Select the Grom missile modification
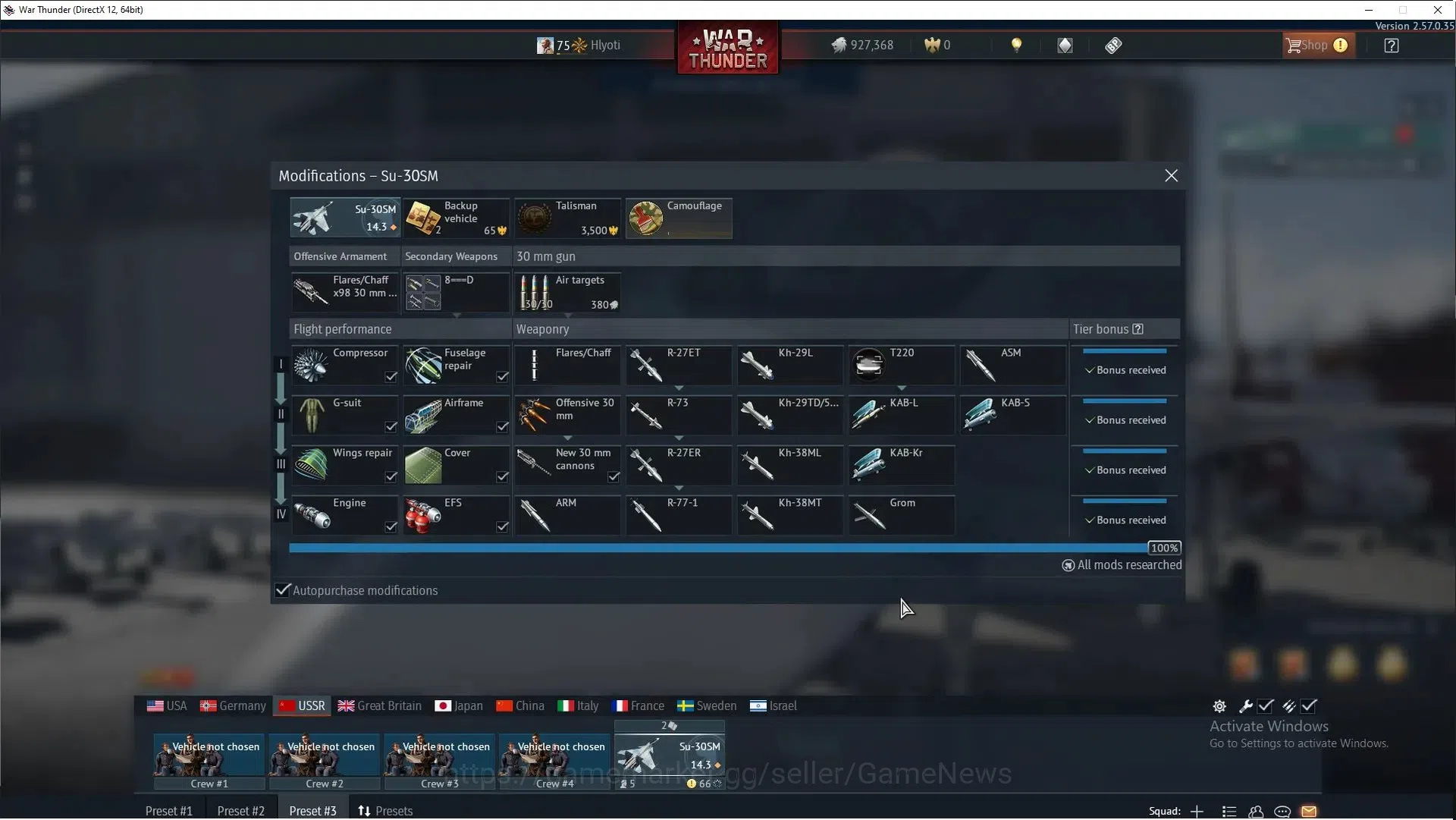Viewport: 1456px width, 820px height. point(902,515)
